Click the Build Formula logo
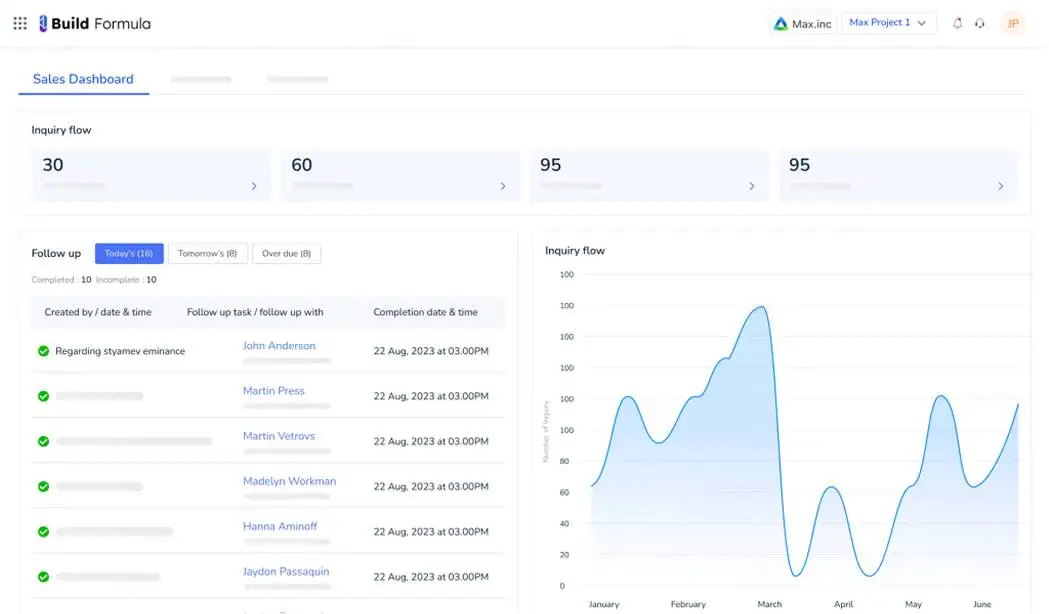Viewport: 1049px width, 614px height. point(95,23)
